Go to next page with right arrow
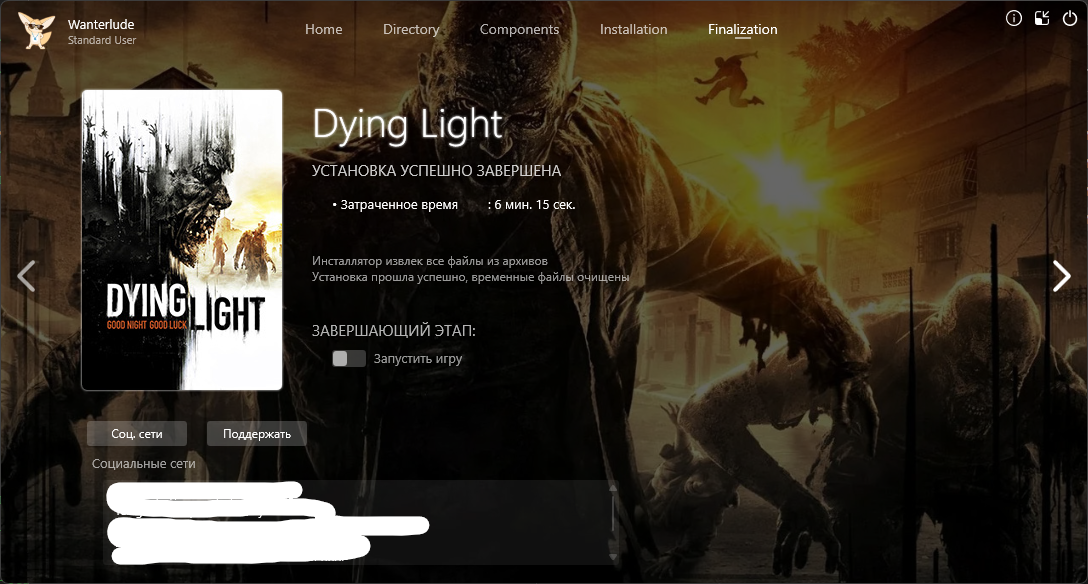Image resolution: width=1088 pixels, height=584 pixels. click(x=1061, y=276)
